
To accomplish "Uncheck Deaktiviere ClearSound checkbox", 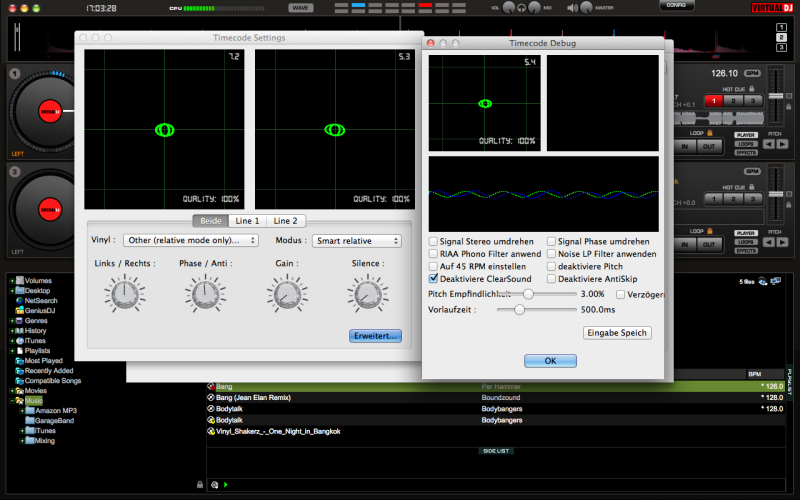I will point(433,279).
